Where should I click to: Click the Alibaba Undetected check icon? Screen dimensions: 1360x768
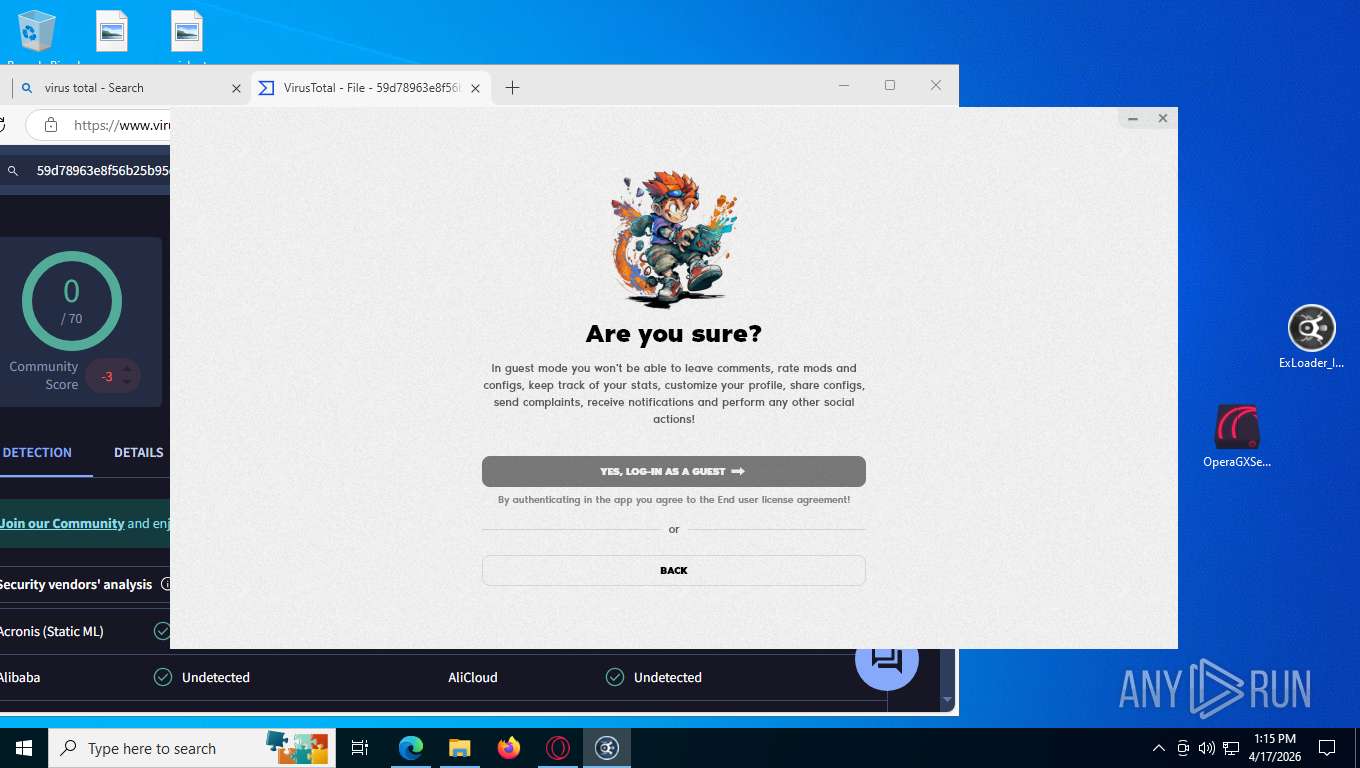[163, 677]
